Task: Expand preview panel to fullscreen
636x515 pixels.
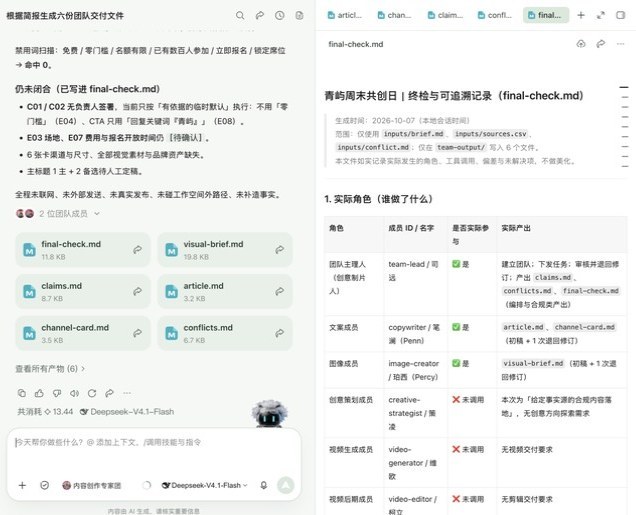Action: (x=601, y=15)
